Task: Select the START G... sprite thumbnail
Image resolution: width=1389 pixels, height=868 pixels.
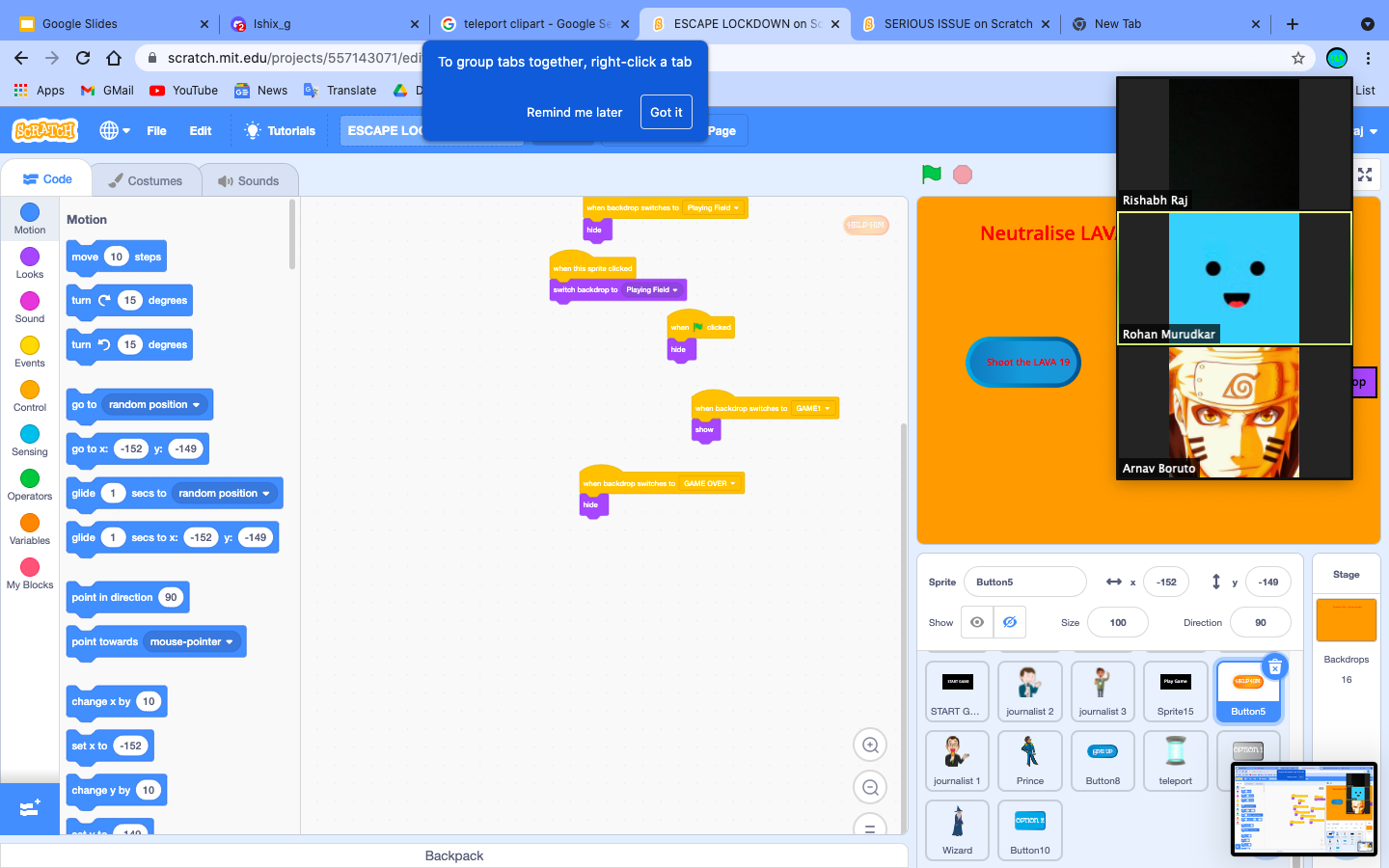Action: tap(957, 692)
